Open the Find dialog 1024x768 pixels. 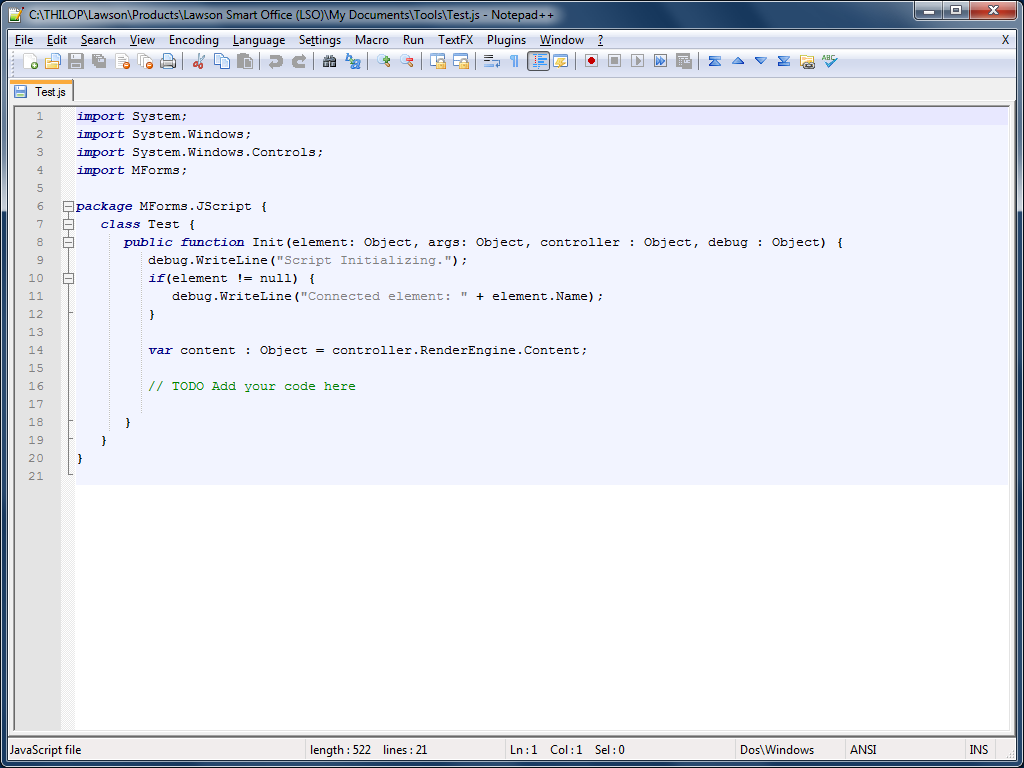pos(330,61)
